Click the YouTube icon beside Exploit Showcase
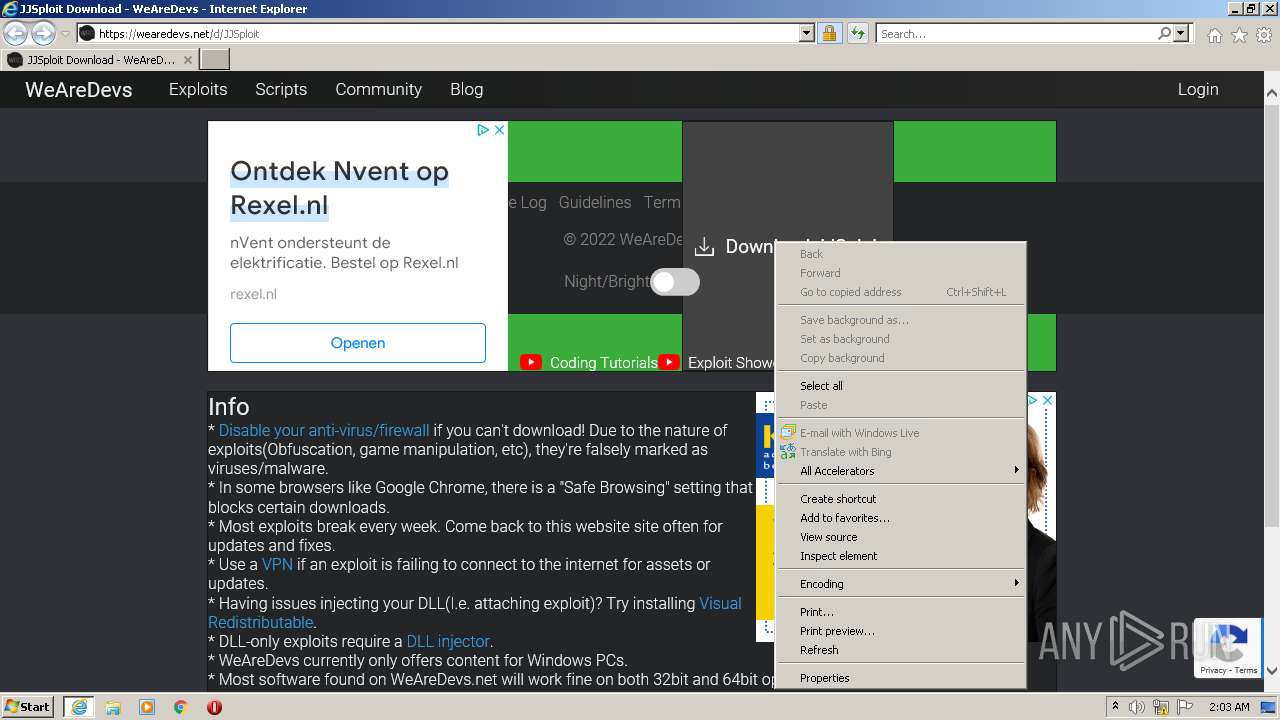Viewport: 1280px width, 720px height. [x=669, y=363]
